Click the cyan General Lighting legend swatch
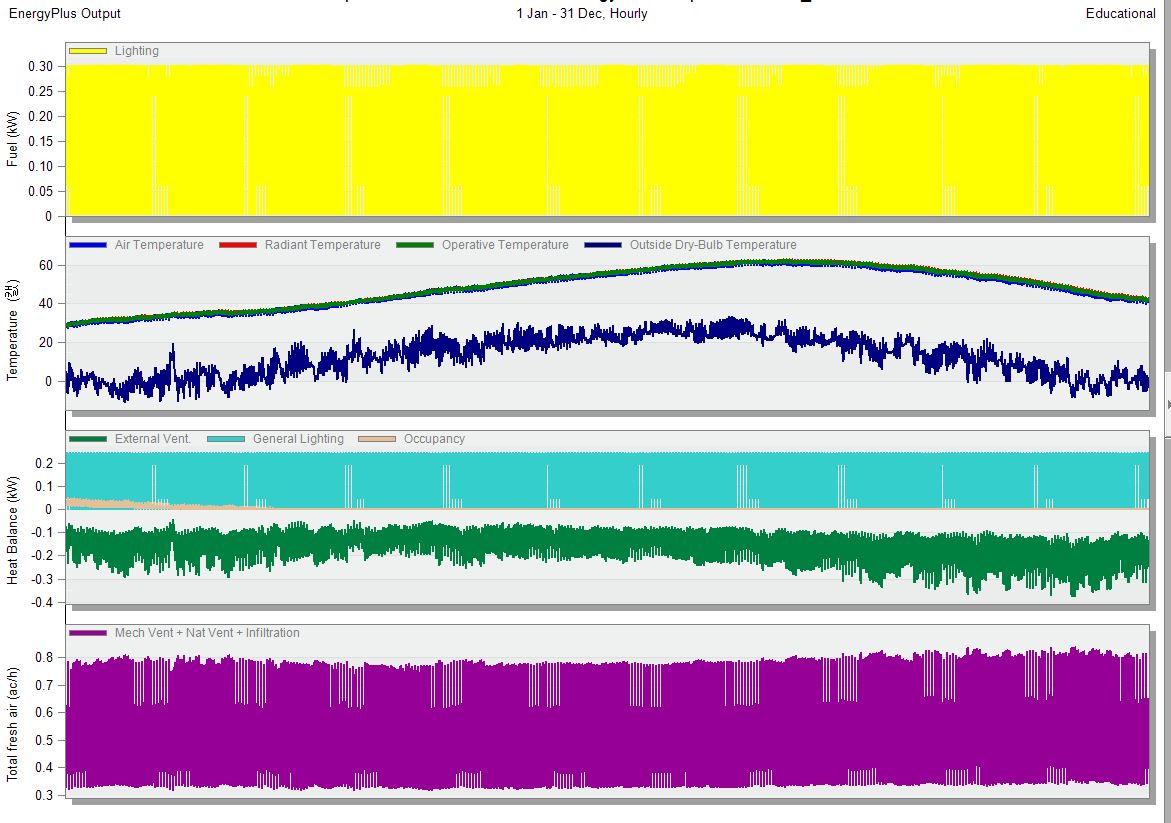This screenshot has height=823, width=1171. coord(226,439)
